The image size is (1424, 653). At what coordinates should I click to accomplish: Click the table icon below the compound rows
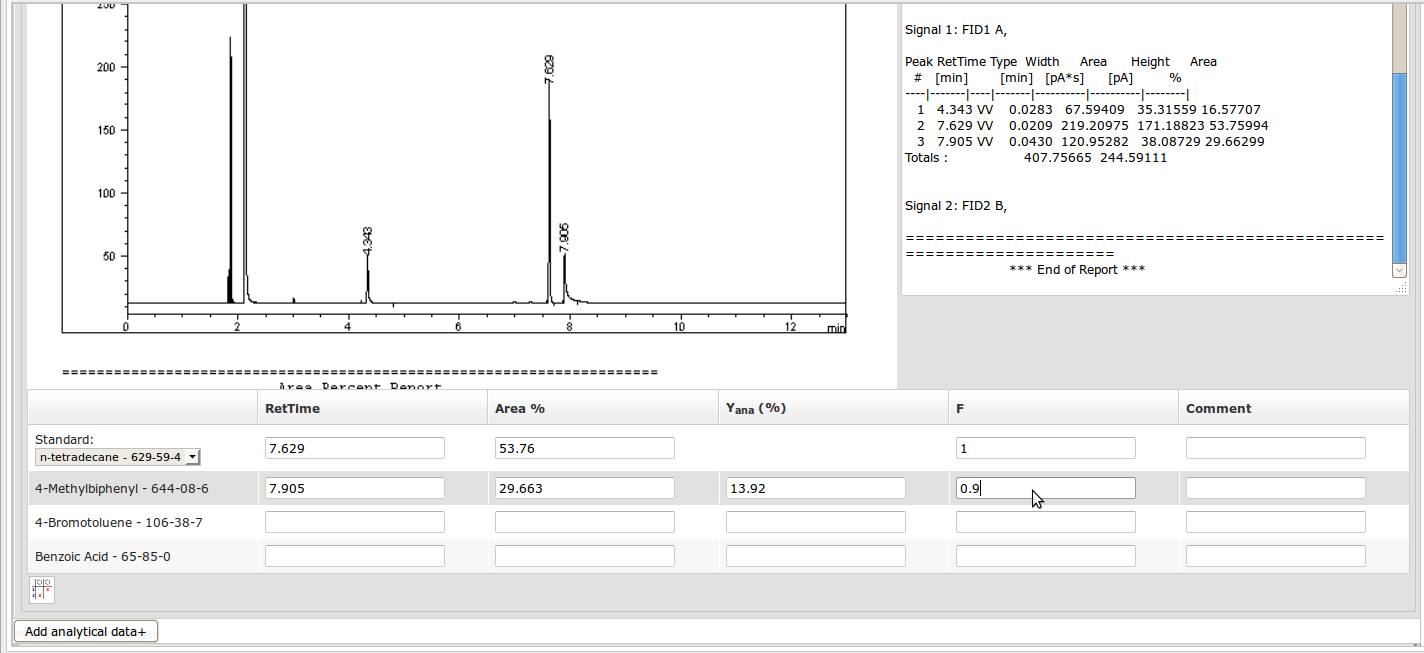42,590
